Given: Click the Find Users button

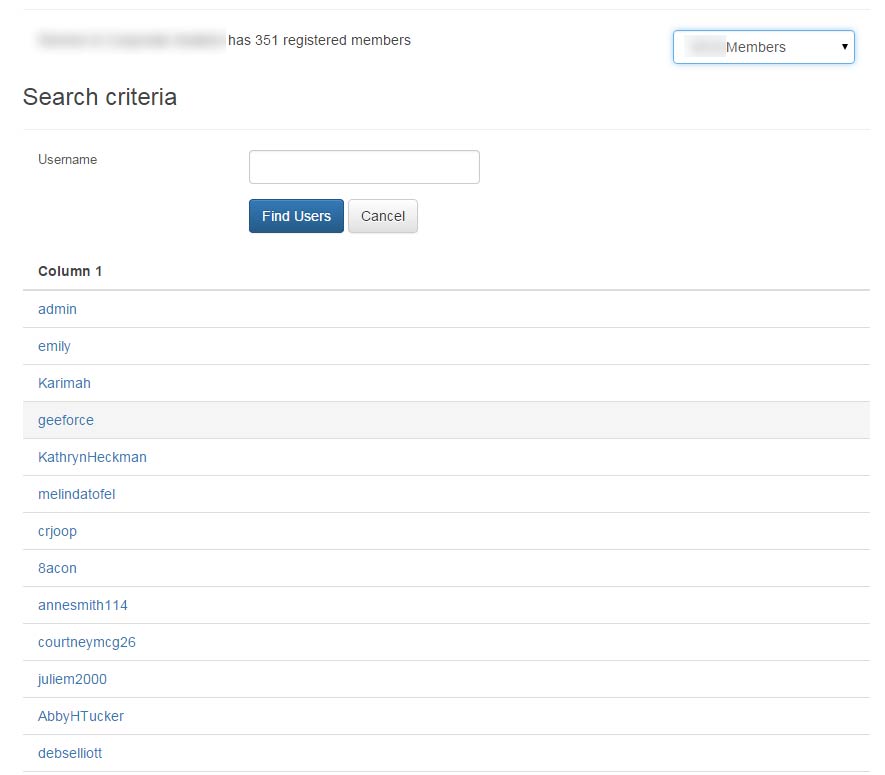Looking at the screenshot, I should point(296,216).
